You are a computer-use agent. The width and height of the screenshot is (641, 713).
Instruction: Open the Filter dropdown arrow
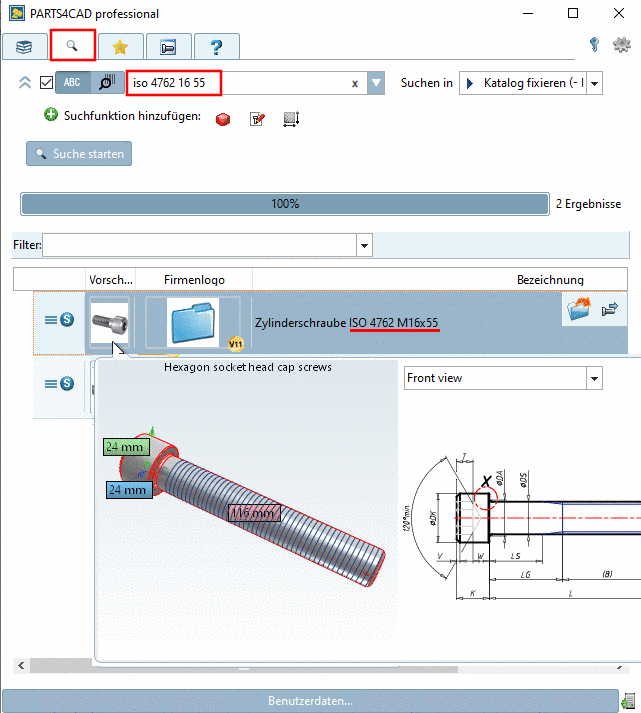click(365, 245)
